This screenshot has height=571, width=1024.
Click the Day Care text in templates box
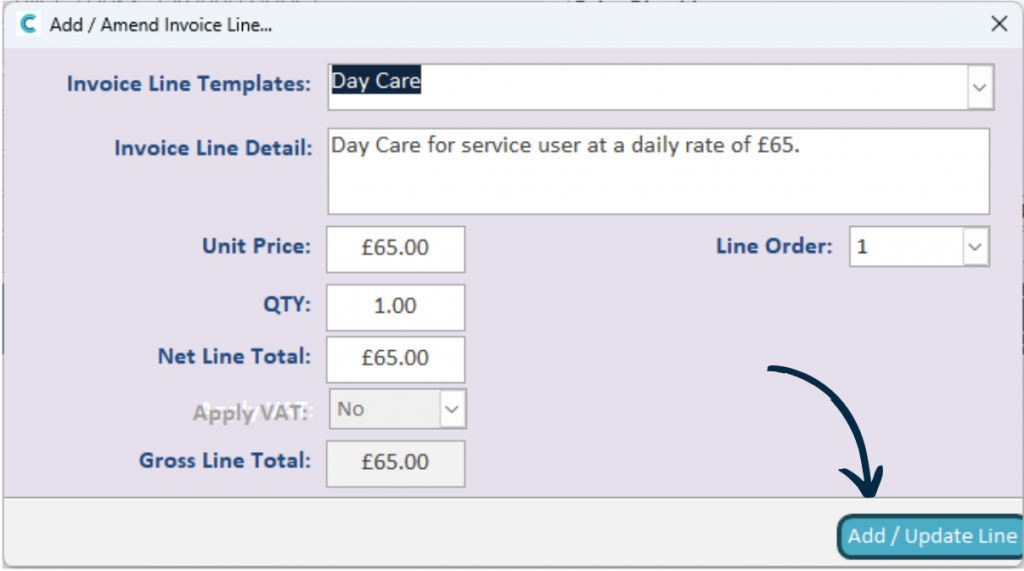tap(376, 80)
